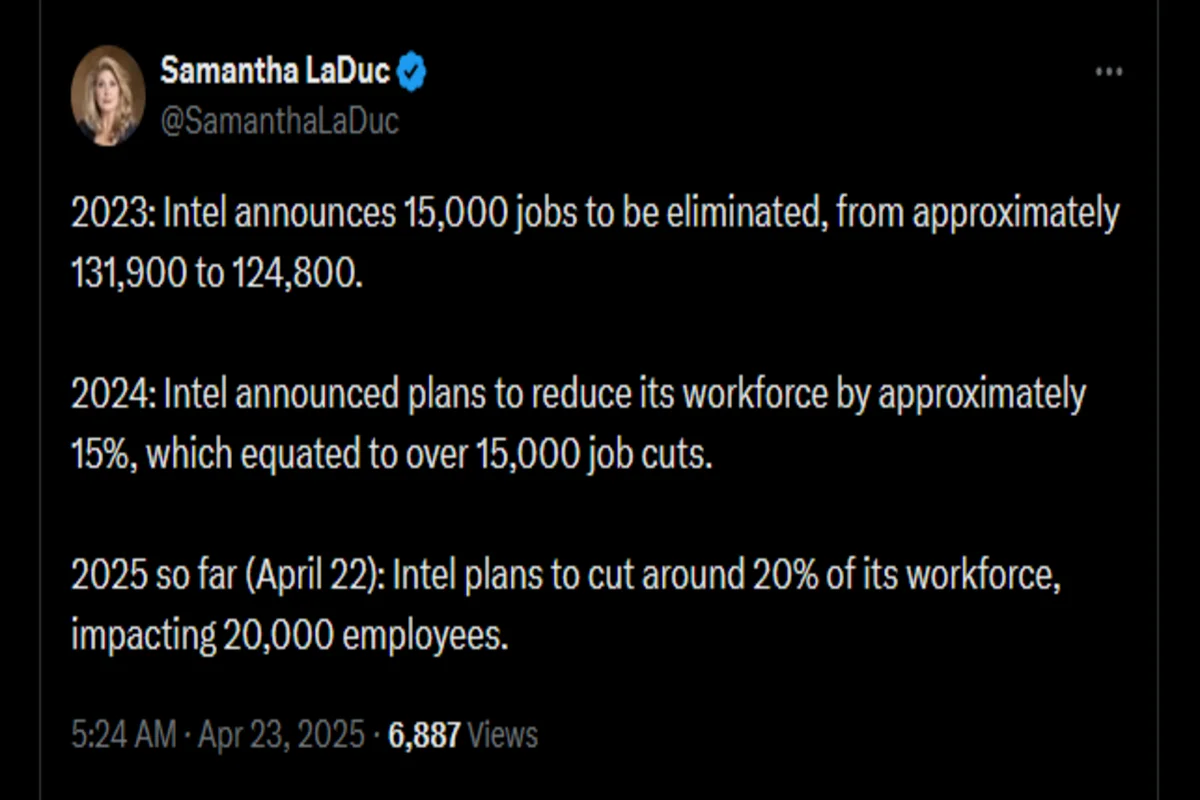
Task: Click the phrase '15,000 jobs to be eliminated'
Action: 615,214
